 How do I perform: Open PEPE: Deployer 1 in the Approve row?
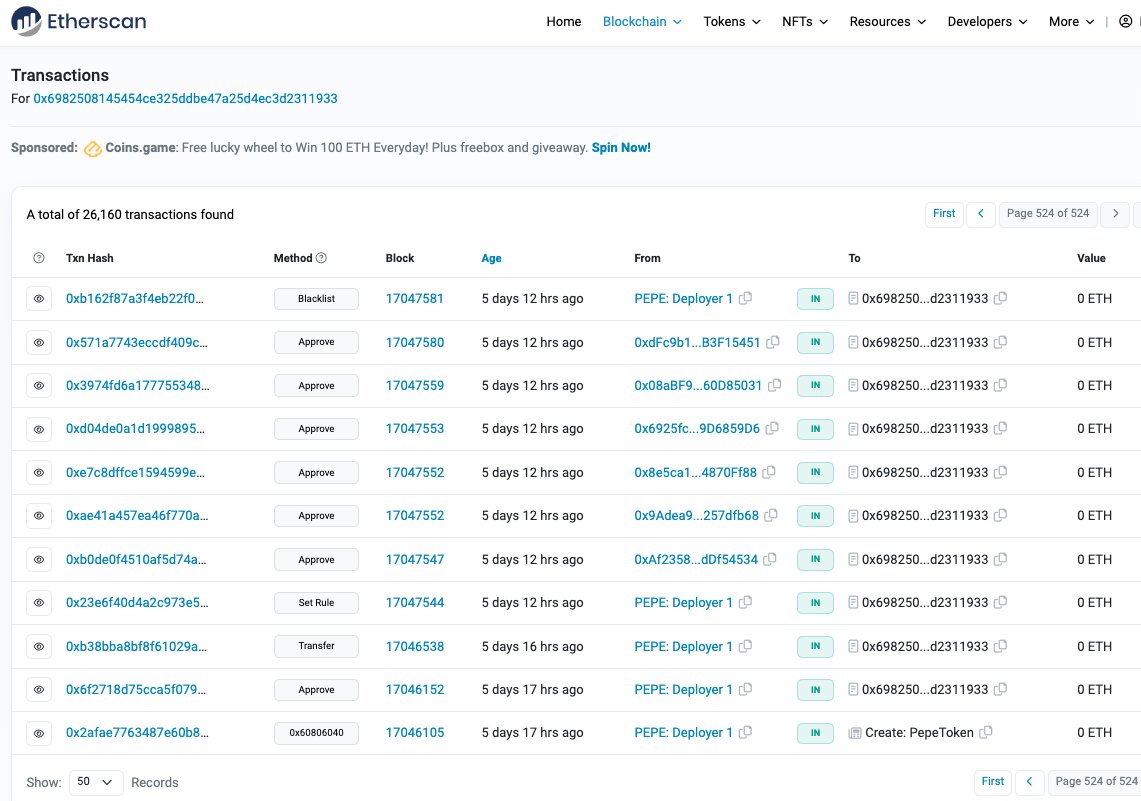click(x=683, y=690)
